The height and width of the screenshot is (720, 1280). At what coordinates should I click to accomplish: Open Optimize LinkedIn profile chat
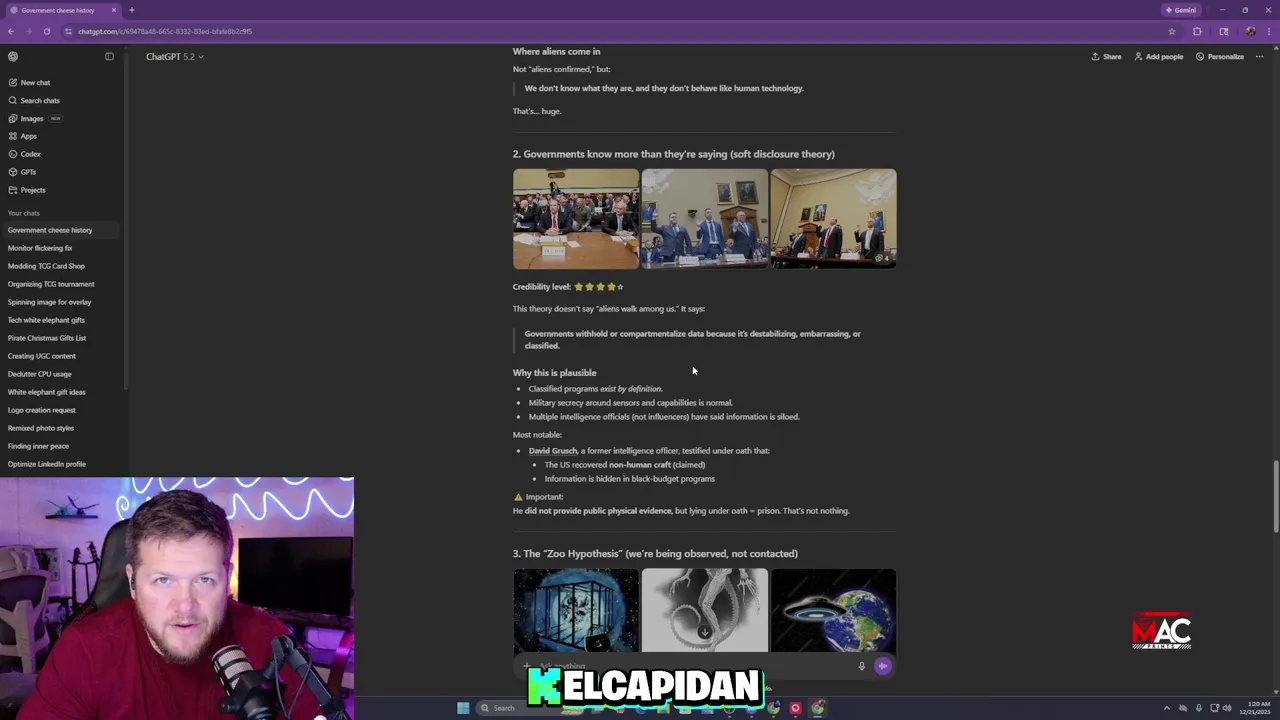coord(46,464)
